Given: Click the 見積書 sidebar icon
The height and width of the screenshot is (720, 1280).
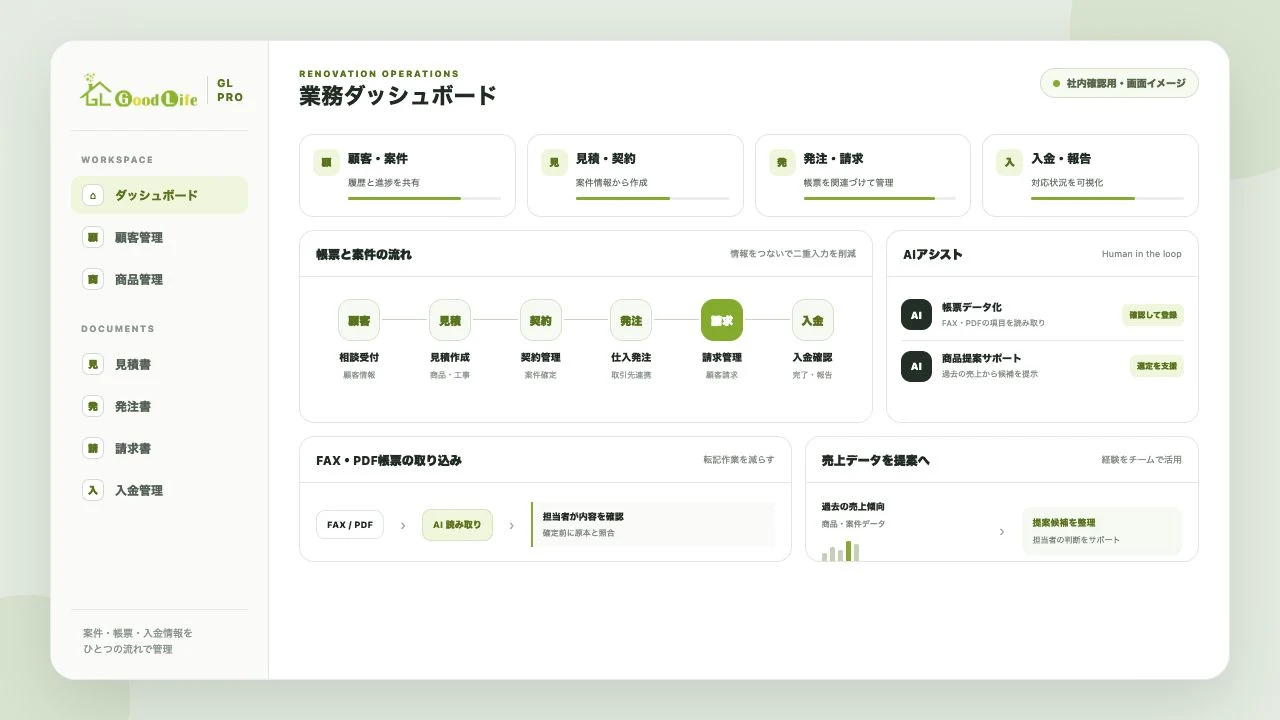Looking at the screenshot, I should pos(93,364).
